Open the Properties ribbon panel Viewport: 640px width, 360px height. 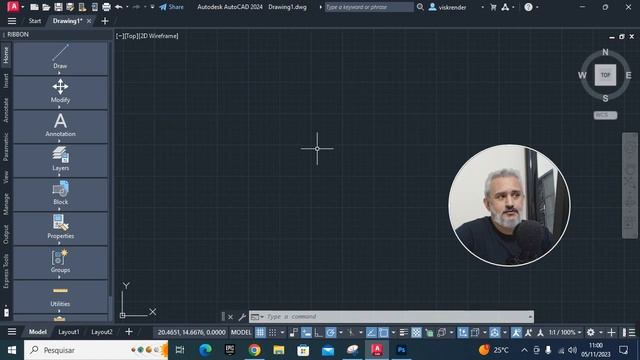[x=60, y=229]
